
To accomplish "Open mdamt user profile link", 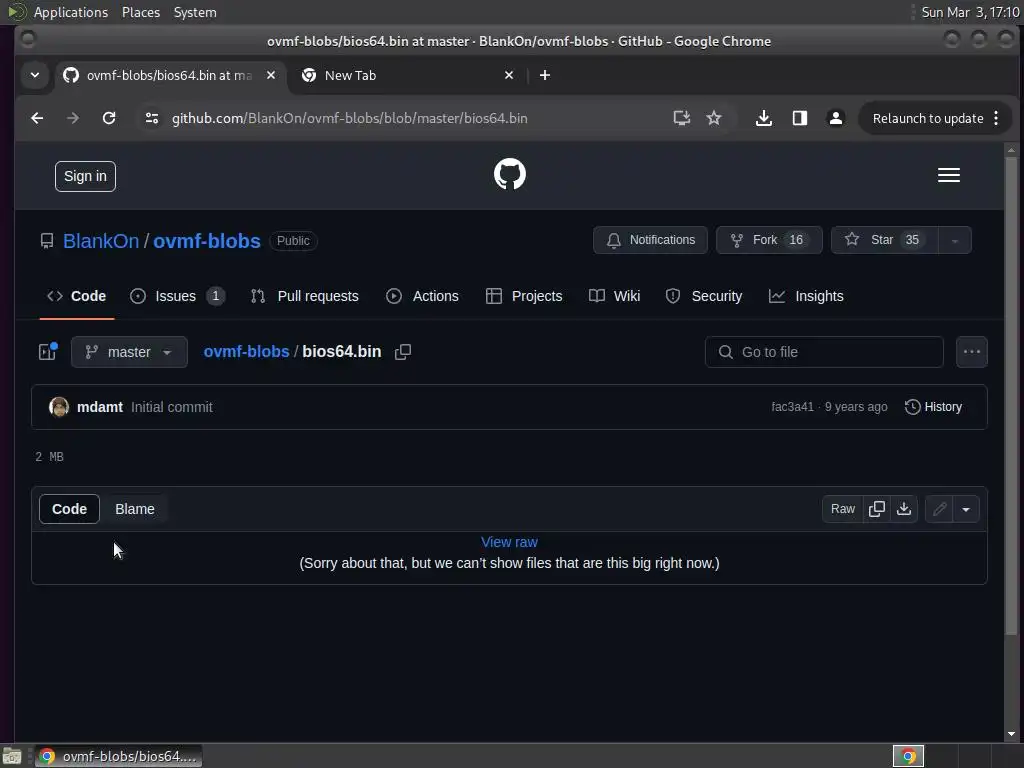I will [100, 407].
